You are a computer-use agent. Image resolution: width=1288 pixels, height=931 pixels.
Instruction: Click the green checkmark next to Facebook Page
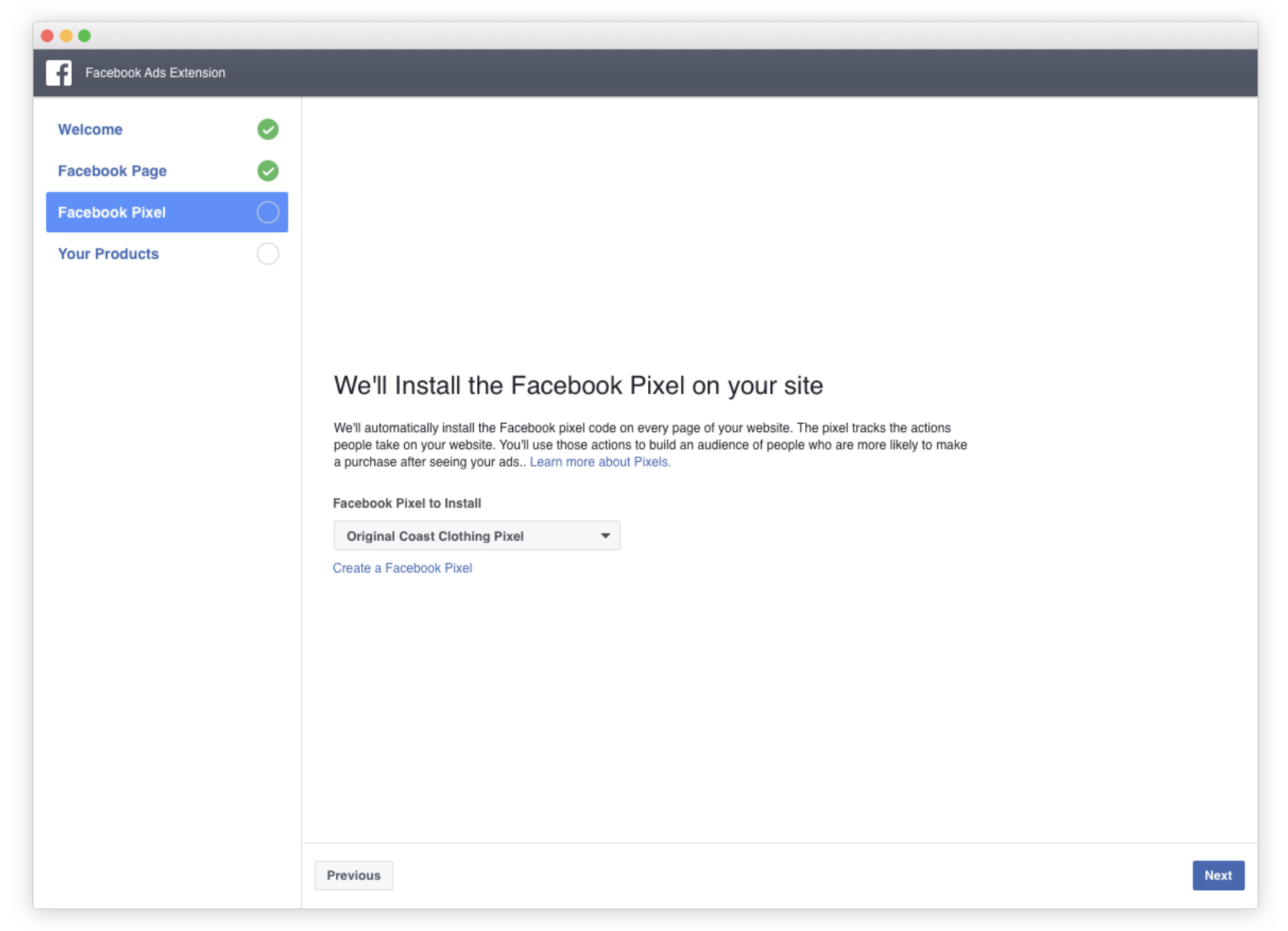point(268,171)
